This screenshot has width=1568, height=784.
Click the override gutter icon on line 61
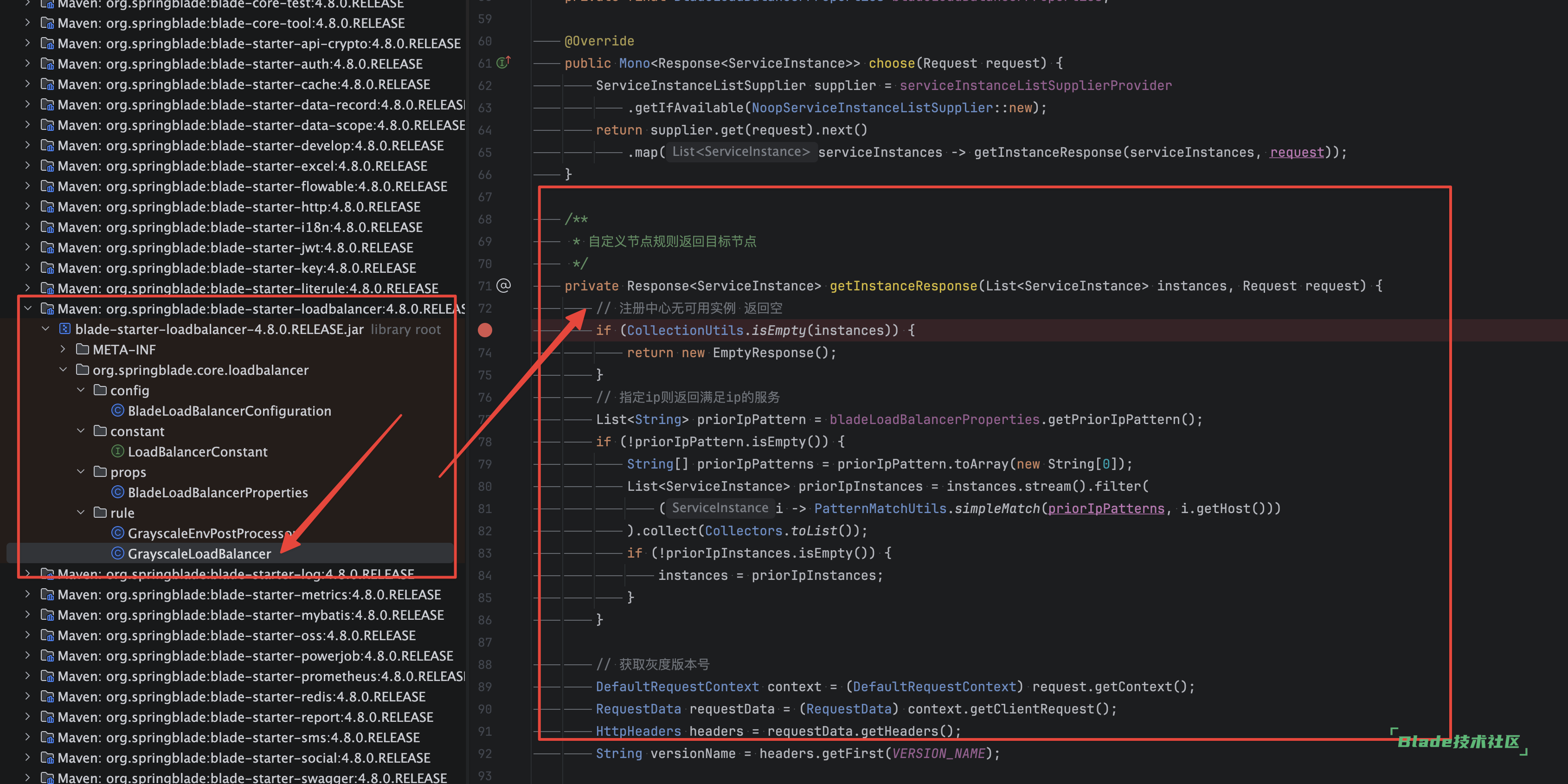503,63
